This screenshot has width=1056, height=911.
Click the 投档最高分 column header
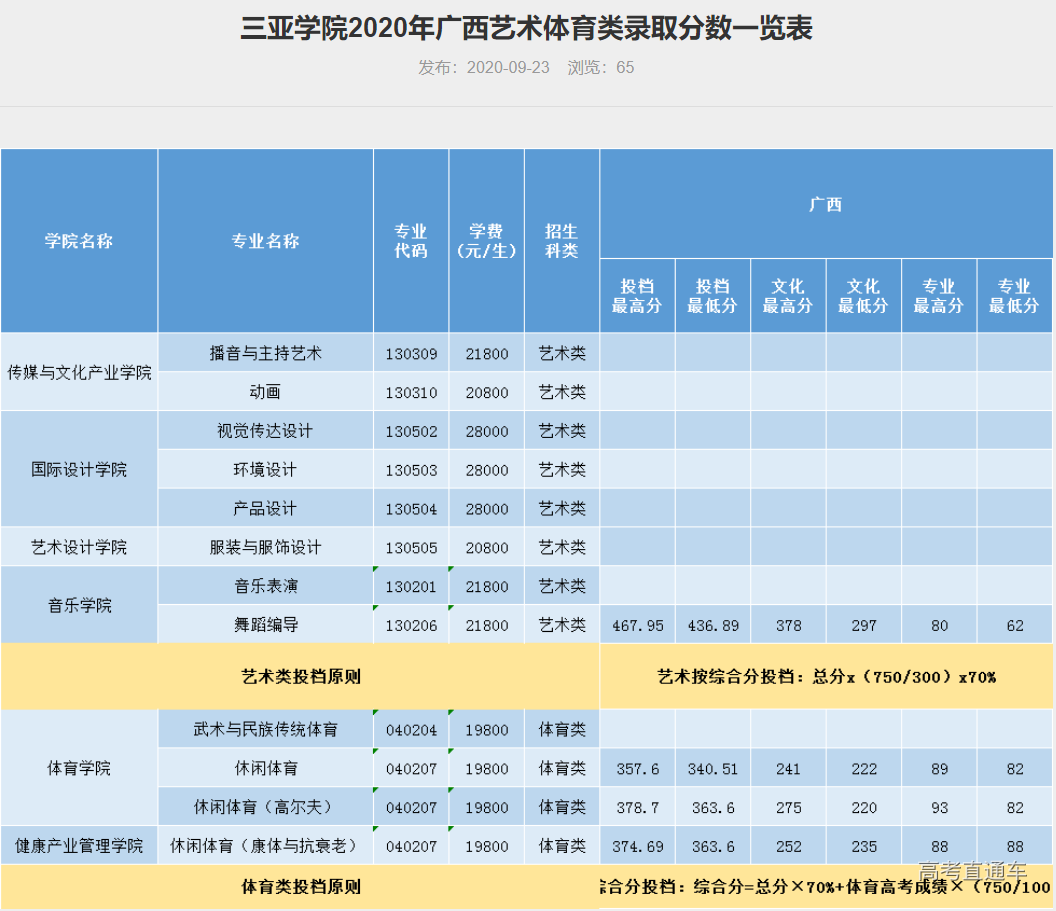(637, 294)
